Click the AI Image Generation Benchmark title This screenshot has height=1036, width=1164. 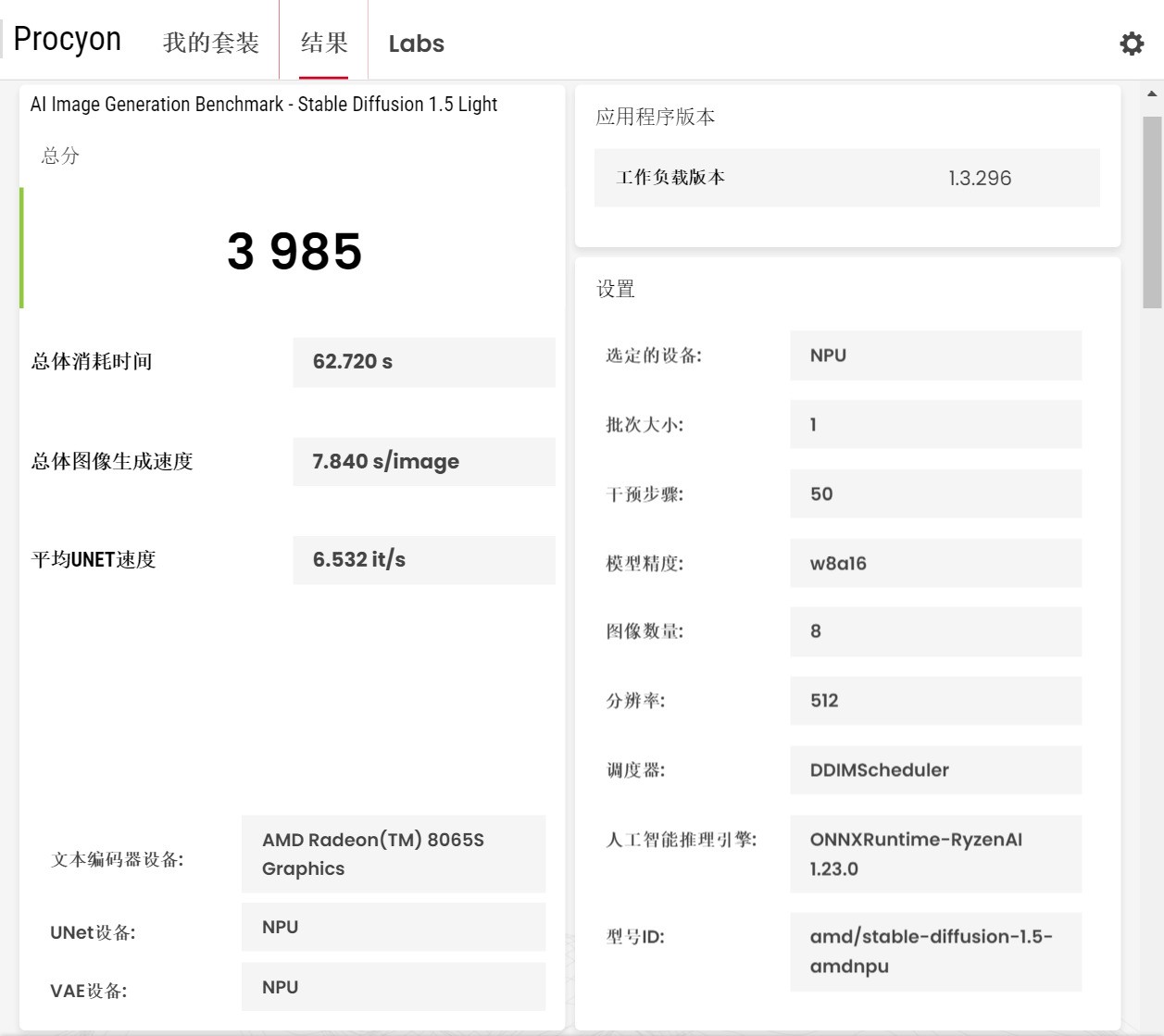[x=263, y=104]
